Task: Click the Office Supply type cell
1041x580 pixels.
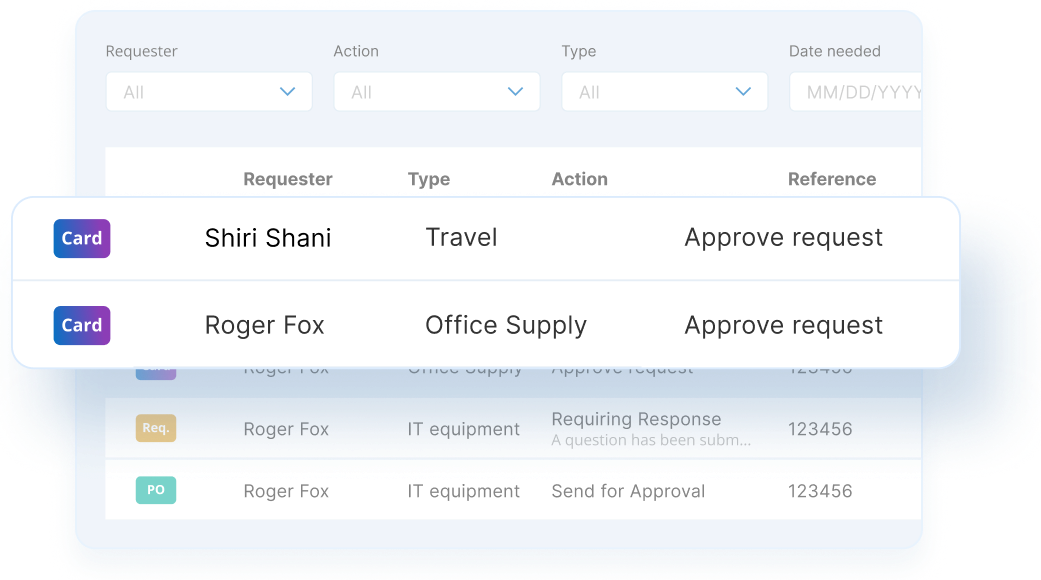Action: tap(506, 325)
